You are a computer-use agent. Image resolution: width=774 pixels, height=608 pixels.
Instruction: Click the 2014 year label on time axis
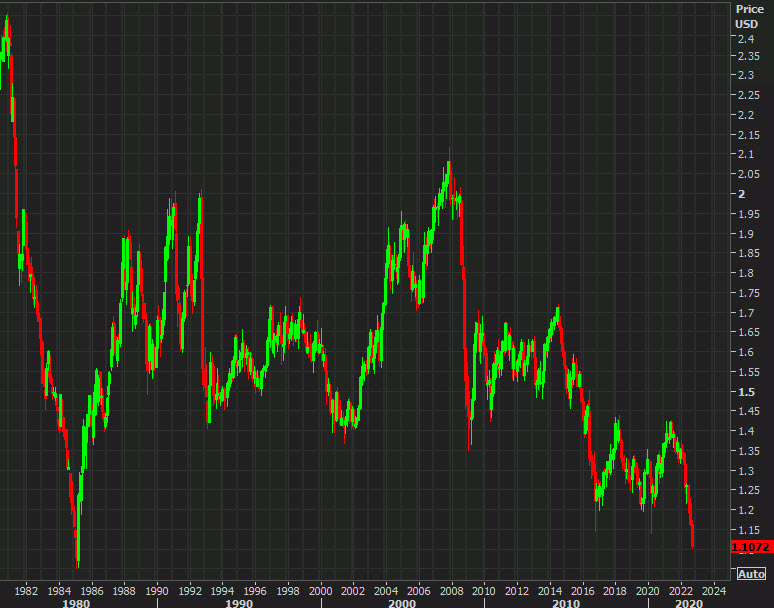(x=549, y=591)
